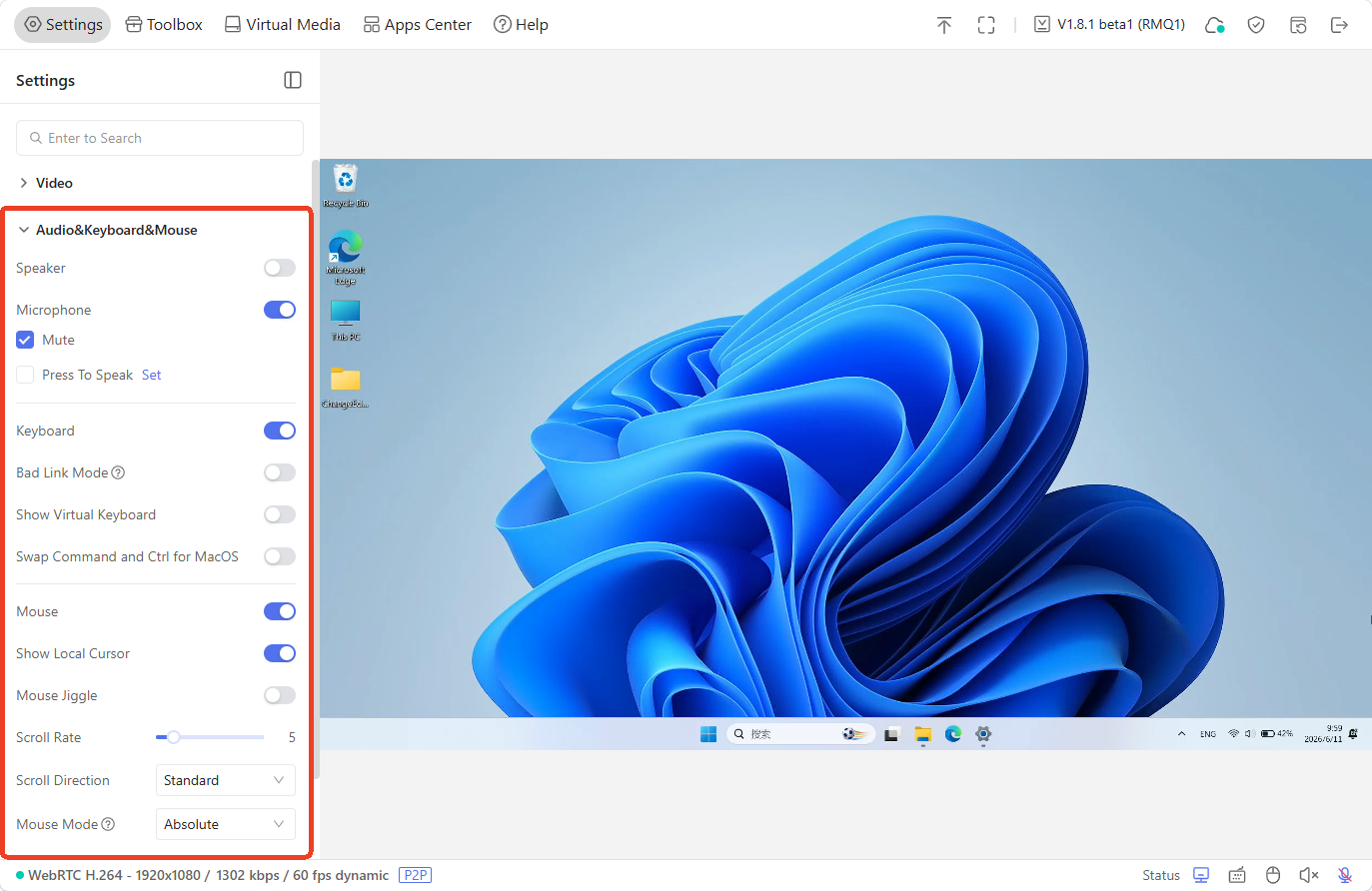Click the P2P connection badge
The width and height of the screenshot is (1372, 891).
(415, 875)
